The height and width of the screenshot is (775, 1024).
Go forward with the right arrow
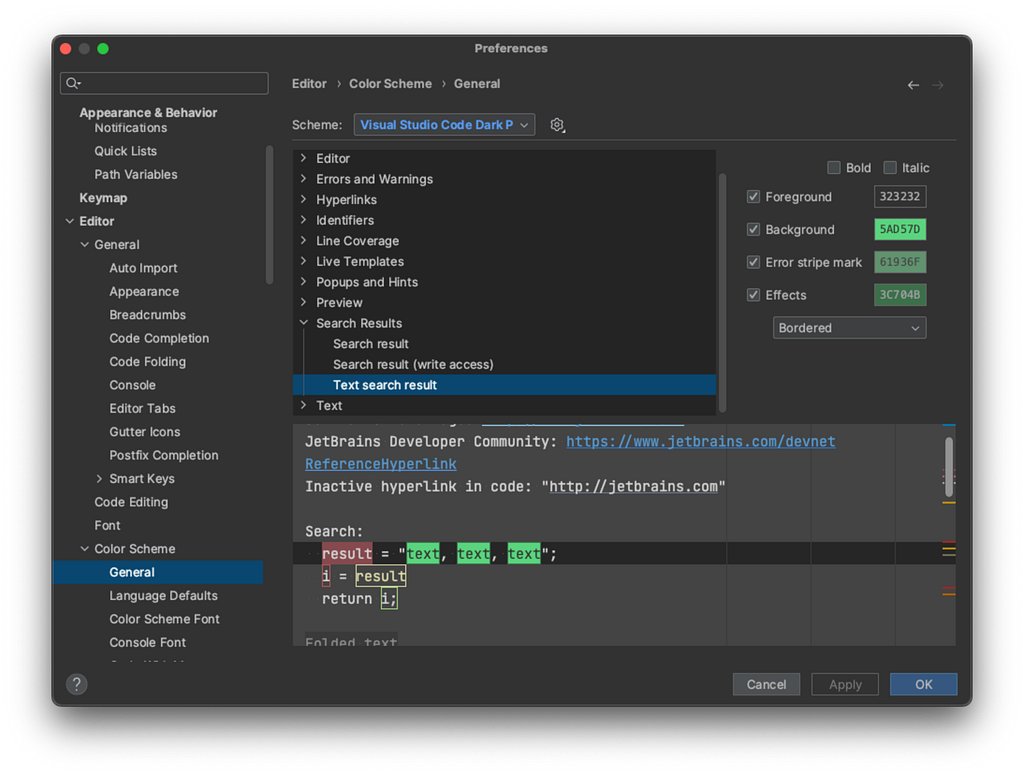pos(938,85)
